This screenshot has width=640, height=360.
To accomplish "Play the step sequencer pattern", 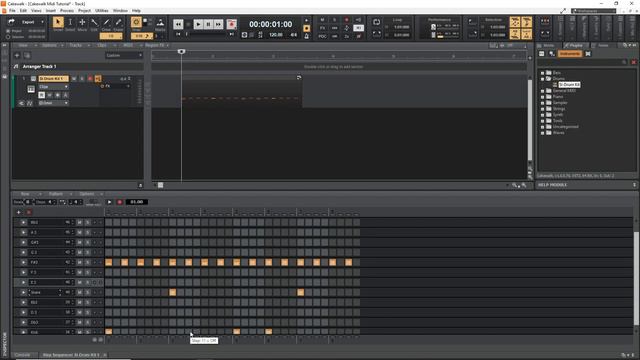I will pyautogui.click(x=109, y=202).
